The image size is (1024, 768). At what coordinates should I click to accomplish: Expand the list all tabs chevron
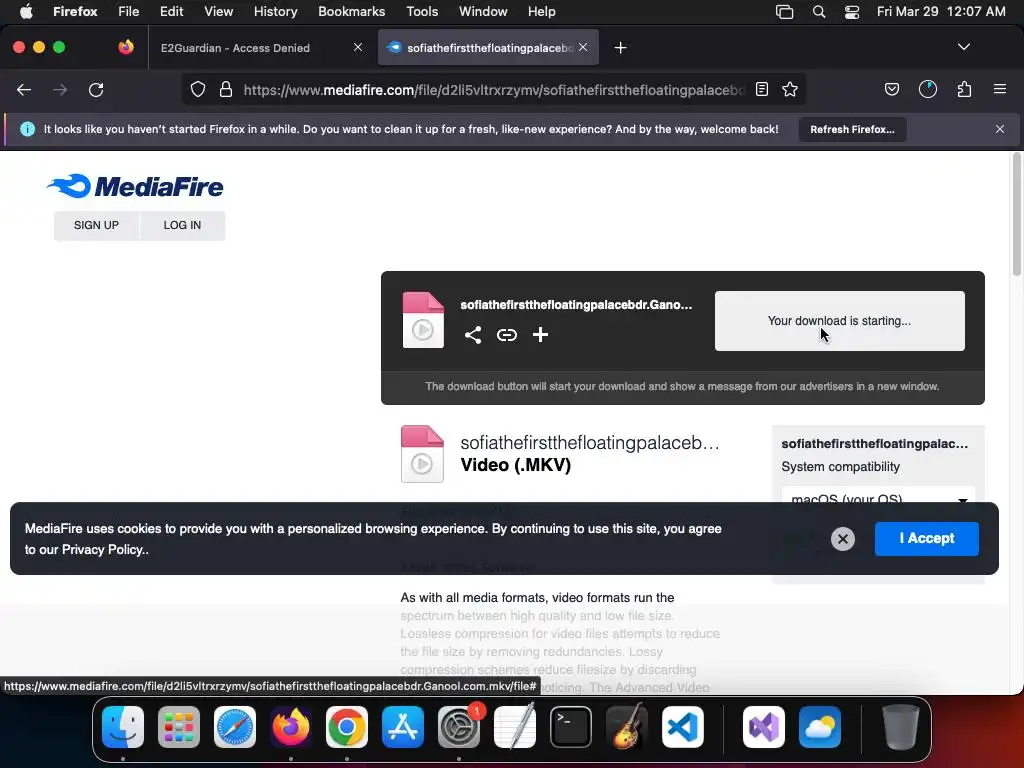click(964, 47)
